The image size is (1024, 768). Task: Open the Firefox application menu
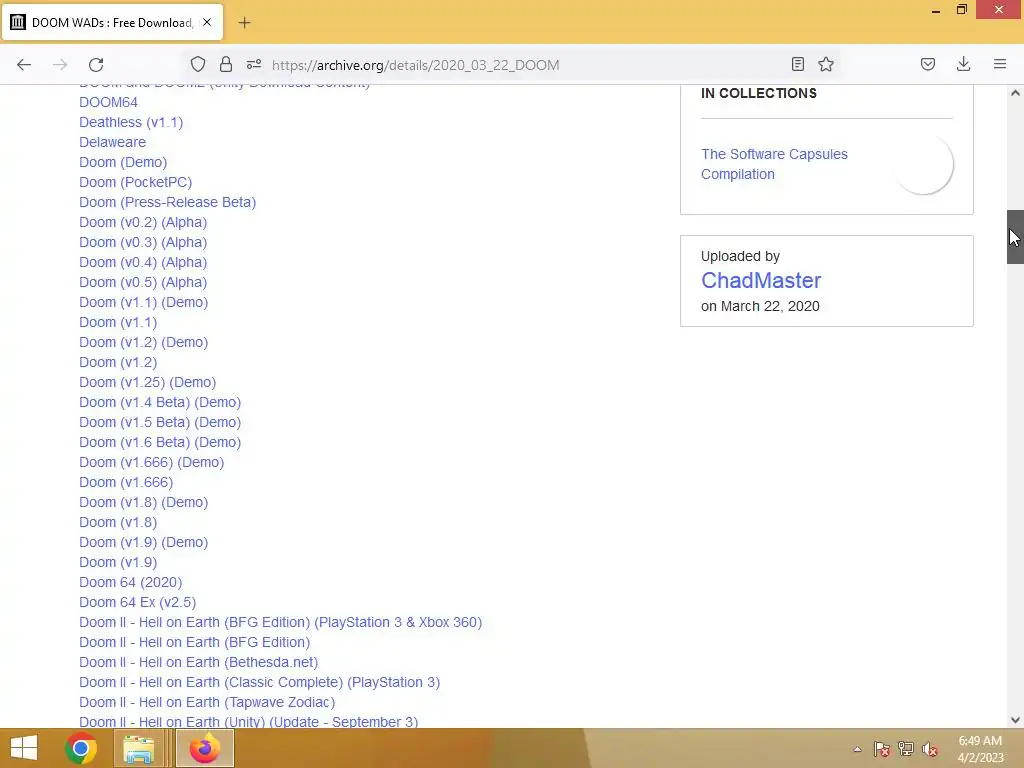[x=1000, y=64]
